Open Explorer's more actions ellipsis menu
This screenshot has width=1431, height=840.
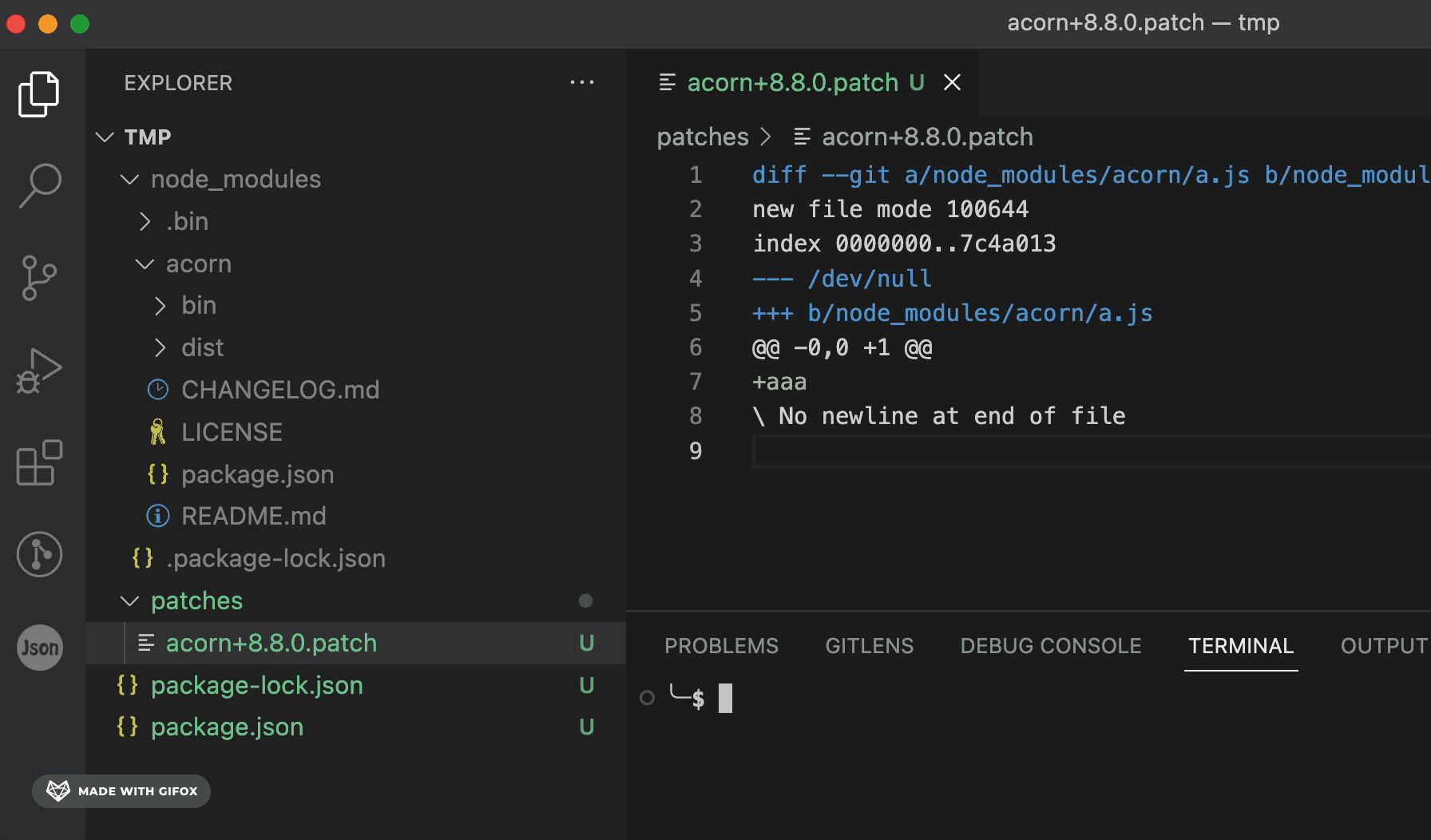pos(581,82)
